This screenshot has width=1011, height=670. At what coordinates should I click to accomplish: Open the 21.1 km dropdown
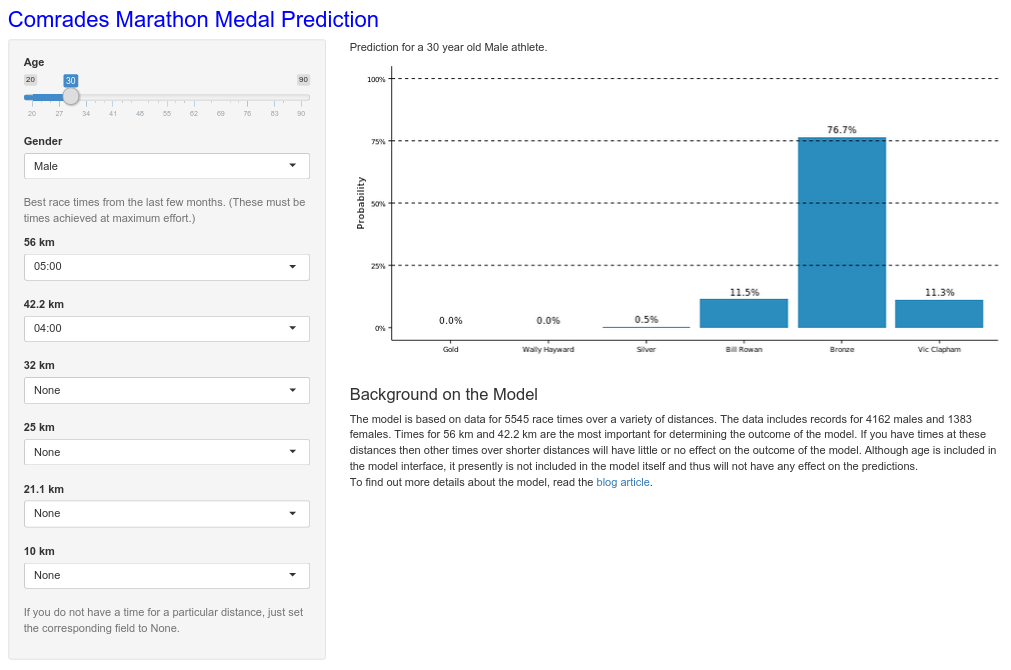(x=165, y=513)
